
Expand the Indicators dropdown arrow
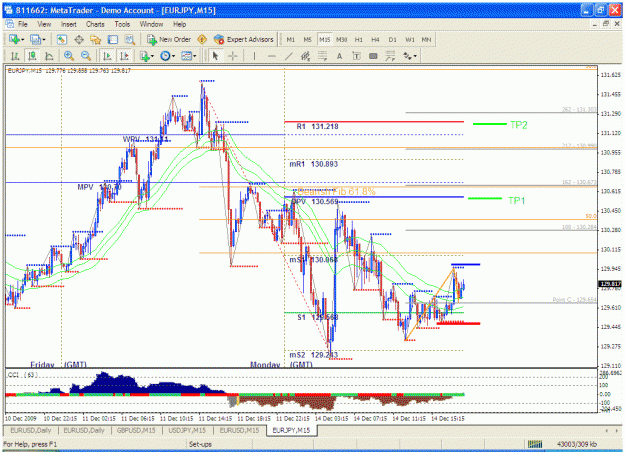click(152, 57)
